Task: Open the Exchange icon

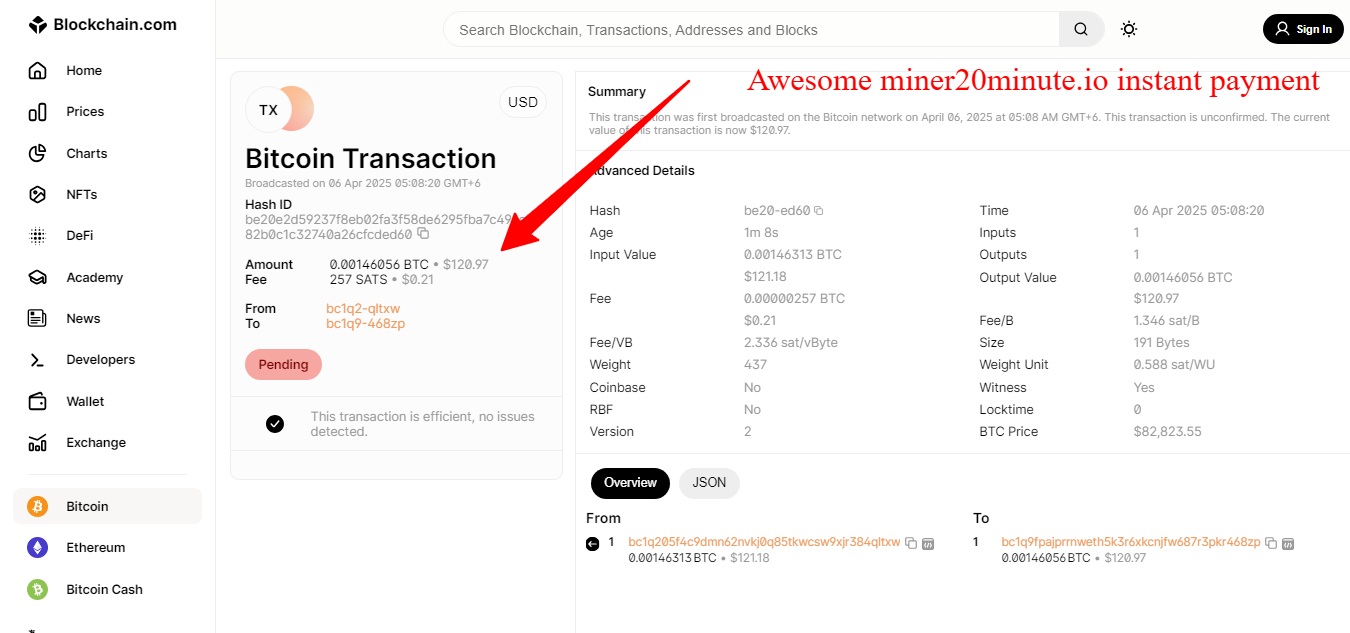Action: pos(37,443)
